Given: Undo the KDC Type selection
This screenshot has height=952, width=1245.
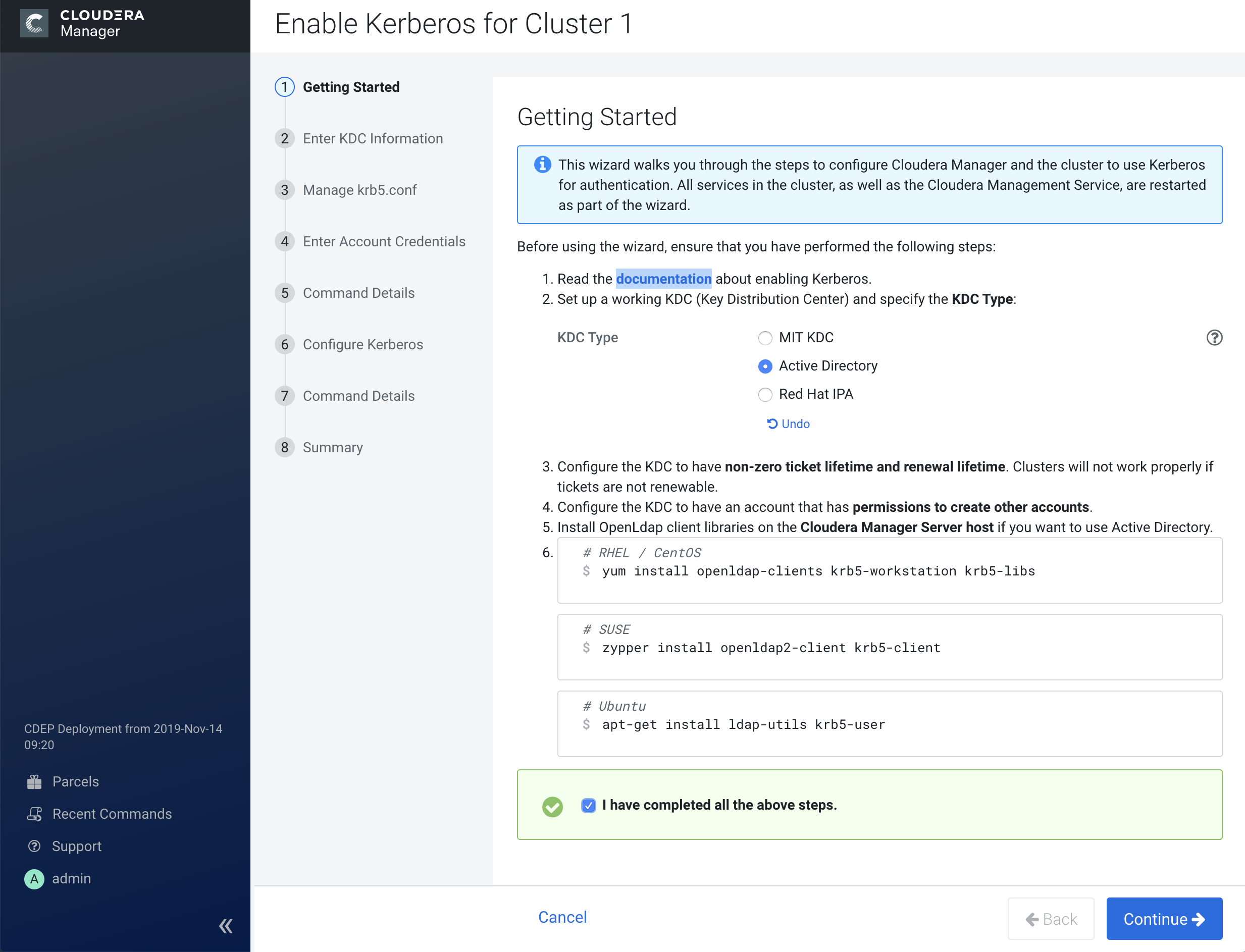Looking at the screenshot, I should click(x=788, y=424).
